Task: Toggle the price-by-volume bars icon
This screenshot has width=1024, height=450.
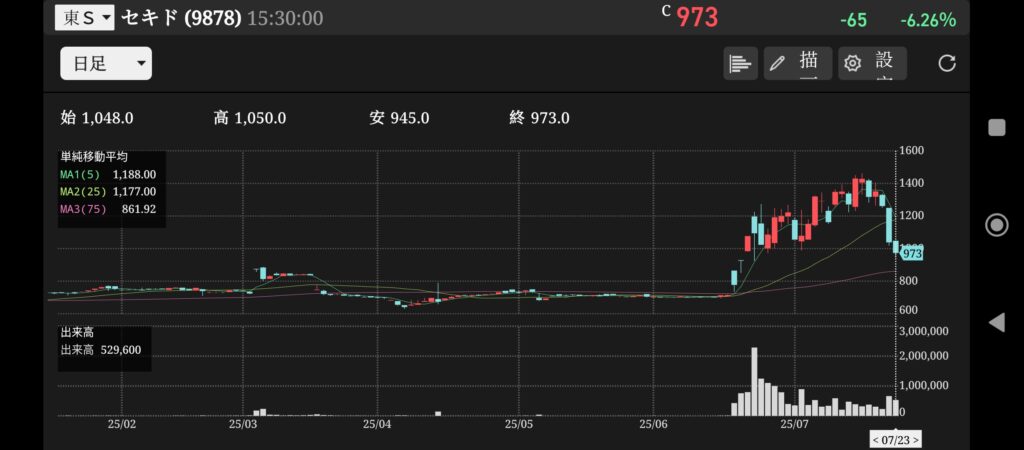Action: [740, 63]
